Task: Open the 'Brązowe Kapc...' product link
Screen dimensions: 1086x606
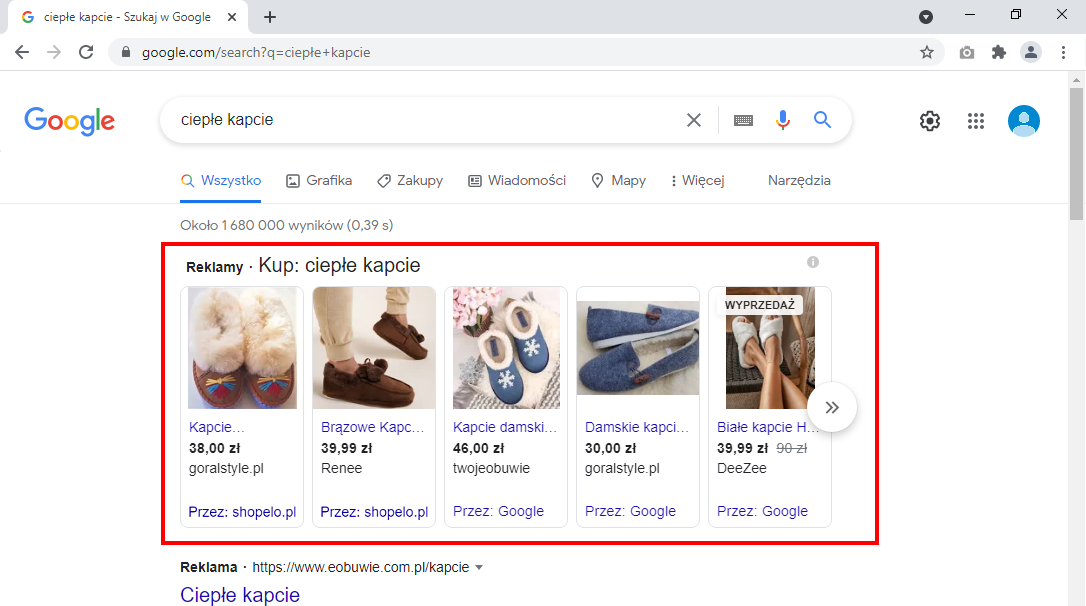Action: coord(373,427)
